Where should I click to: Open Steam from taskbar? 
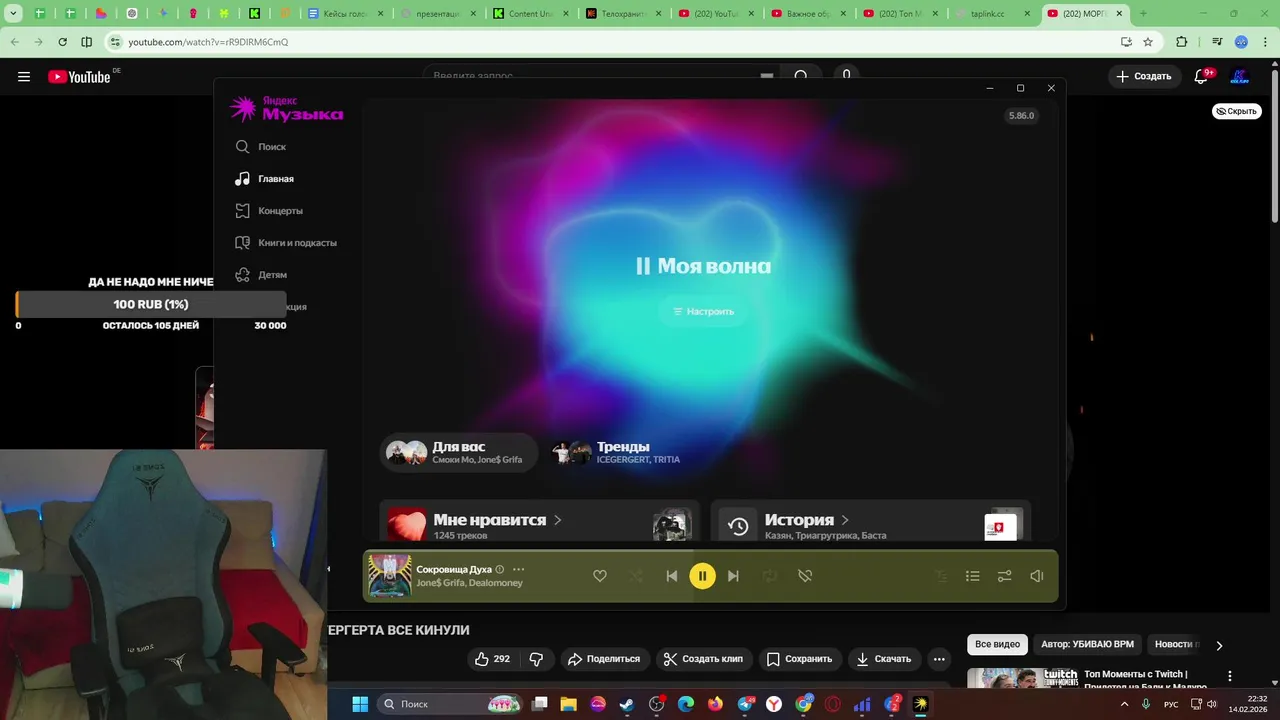coord(626,704)
